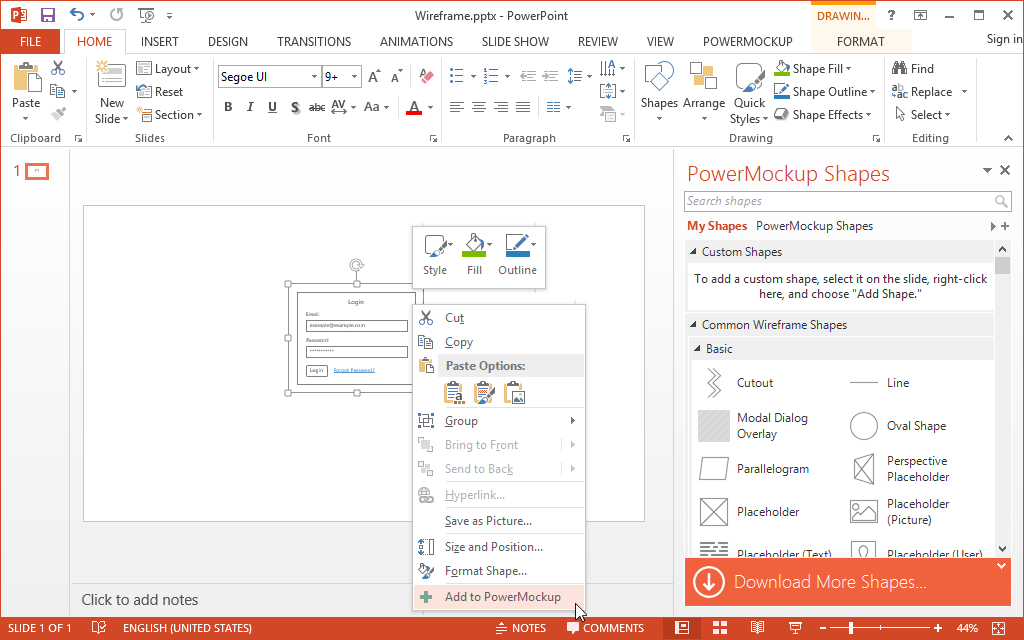Click the Slide Sorter view icon
1024x640 pixels.
coord(718,628)
